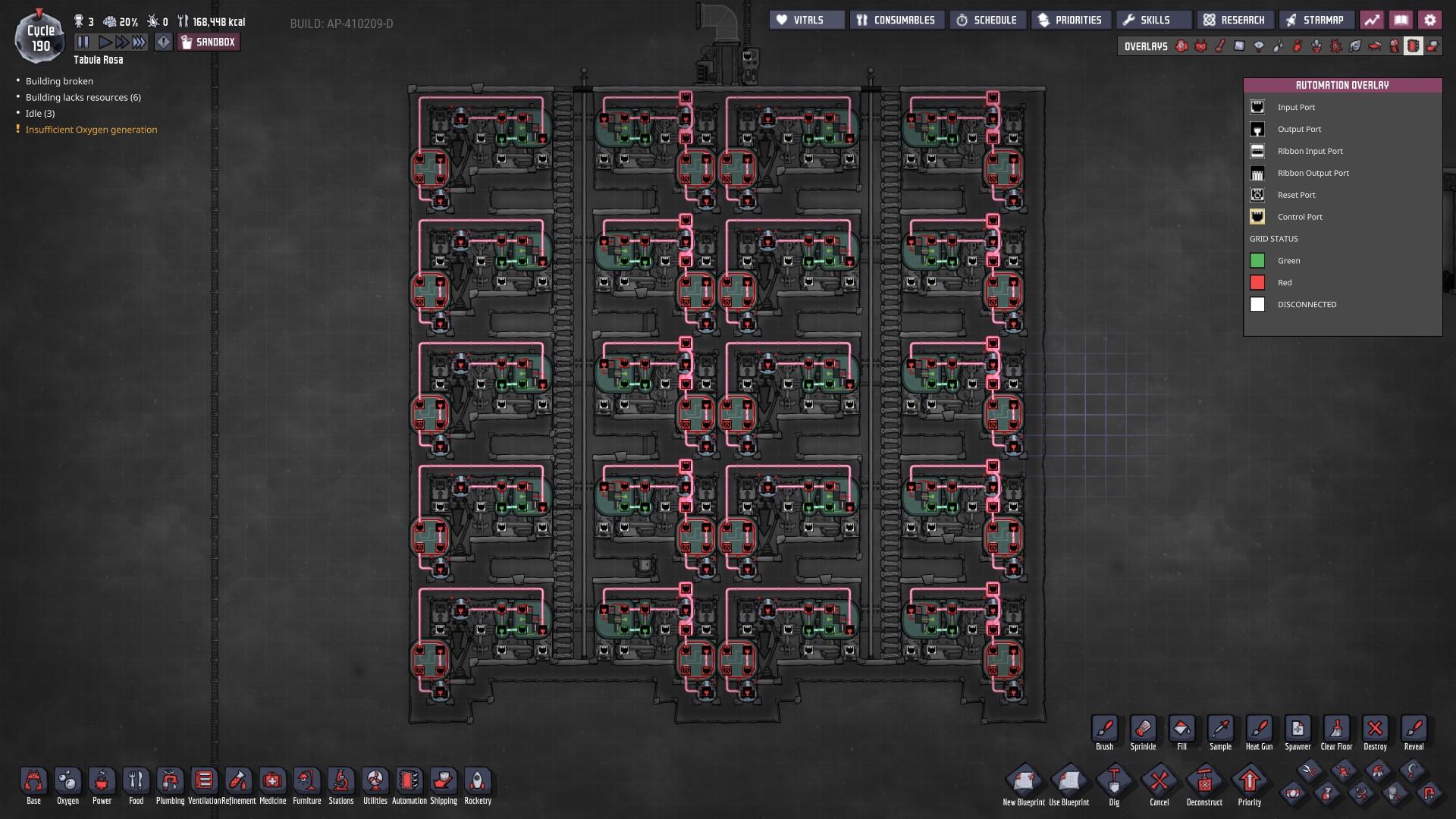
Task: Choose the Deconstruct tool
Action: point(1204,782)
